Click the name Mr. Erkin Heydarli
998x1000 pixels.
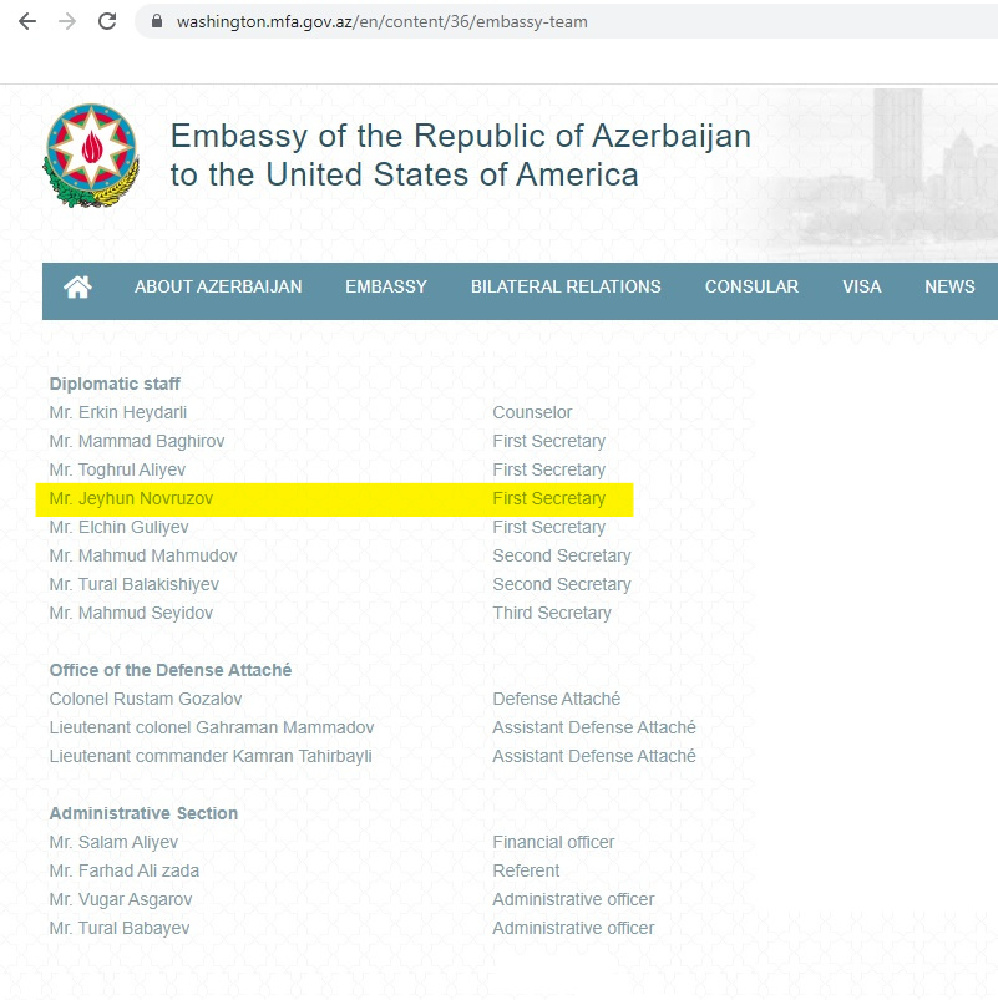tap(118, 413)
